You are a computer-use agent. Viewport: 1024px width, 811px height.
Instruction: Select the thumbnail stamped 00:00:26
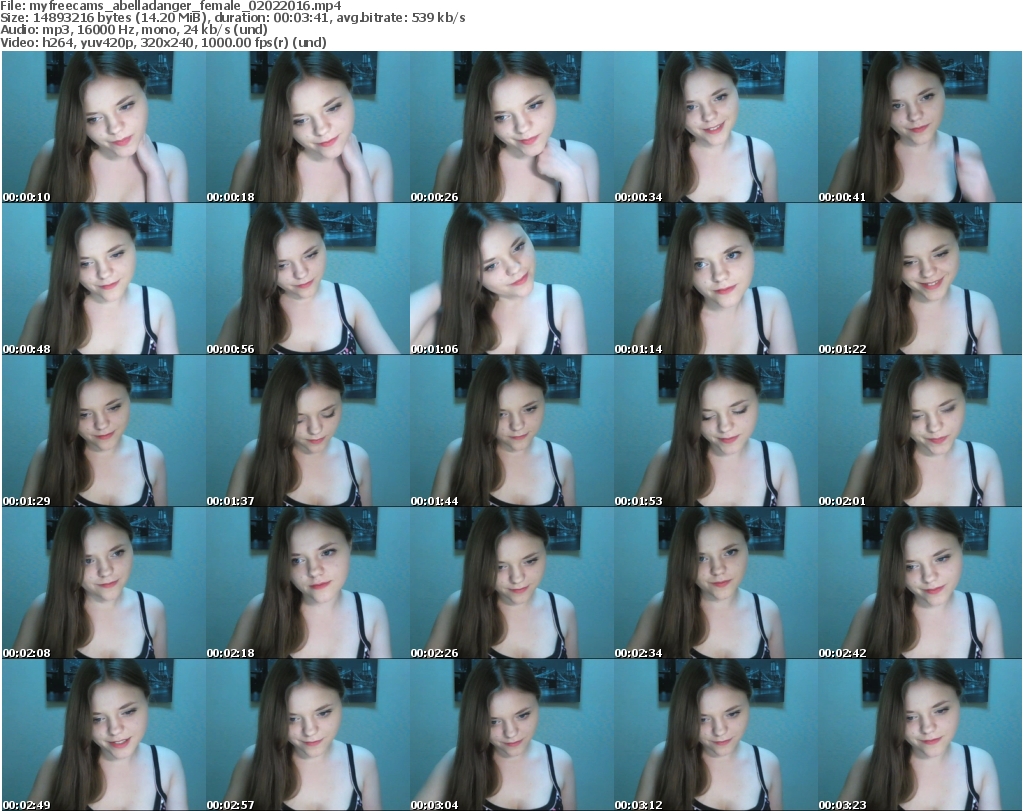coord(511,127)
